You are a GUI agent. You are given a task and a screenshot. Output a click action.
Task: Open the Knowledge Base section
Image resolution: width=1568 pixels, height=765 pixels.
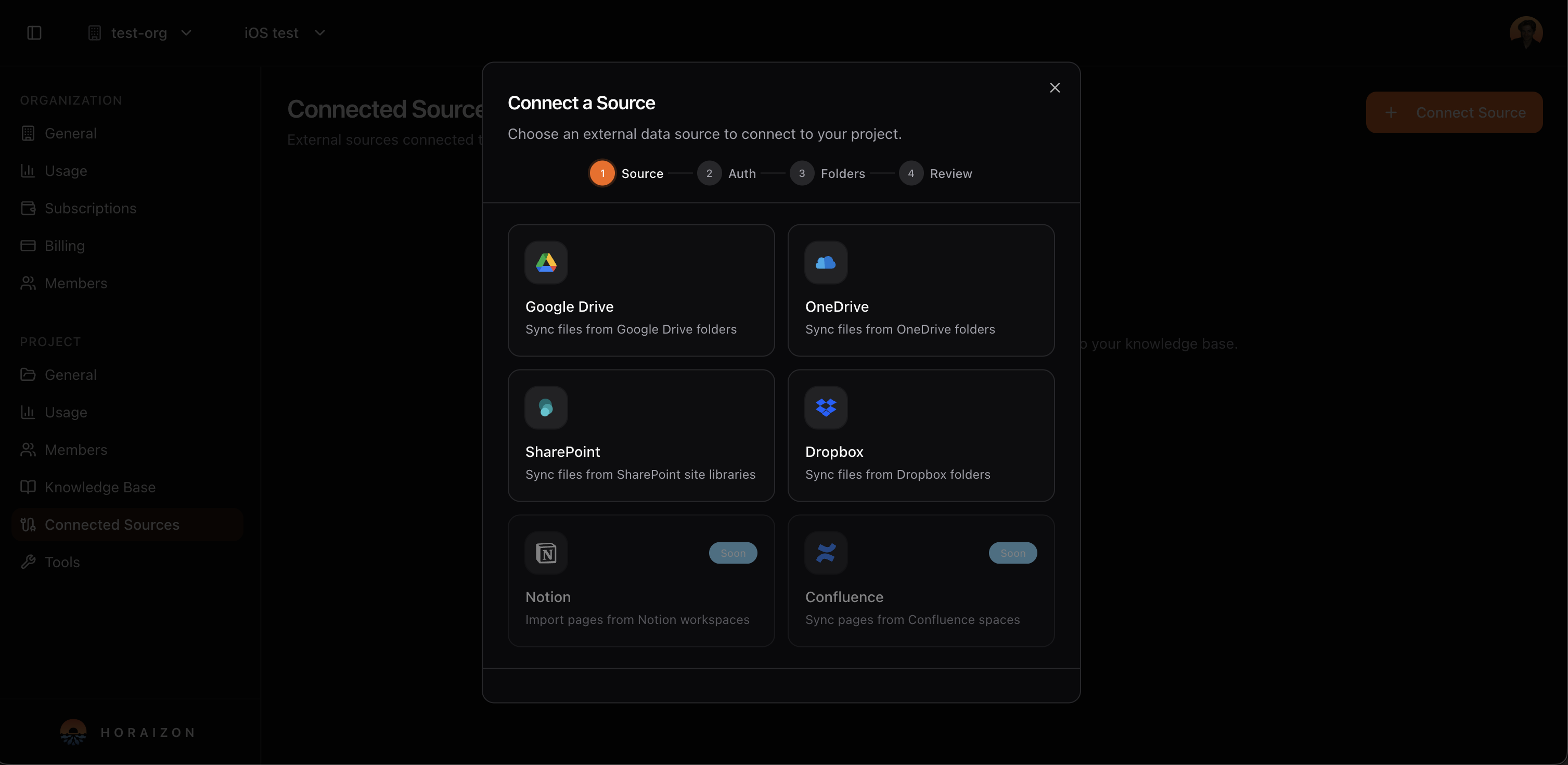(99, 487)
